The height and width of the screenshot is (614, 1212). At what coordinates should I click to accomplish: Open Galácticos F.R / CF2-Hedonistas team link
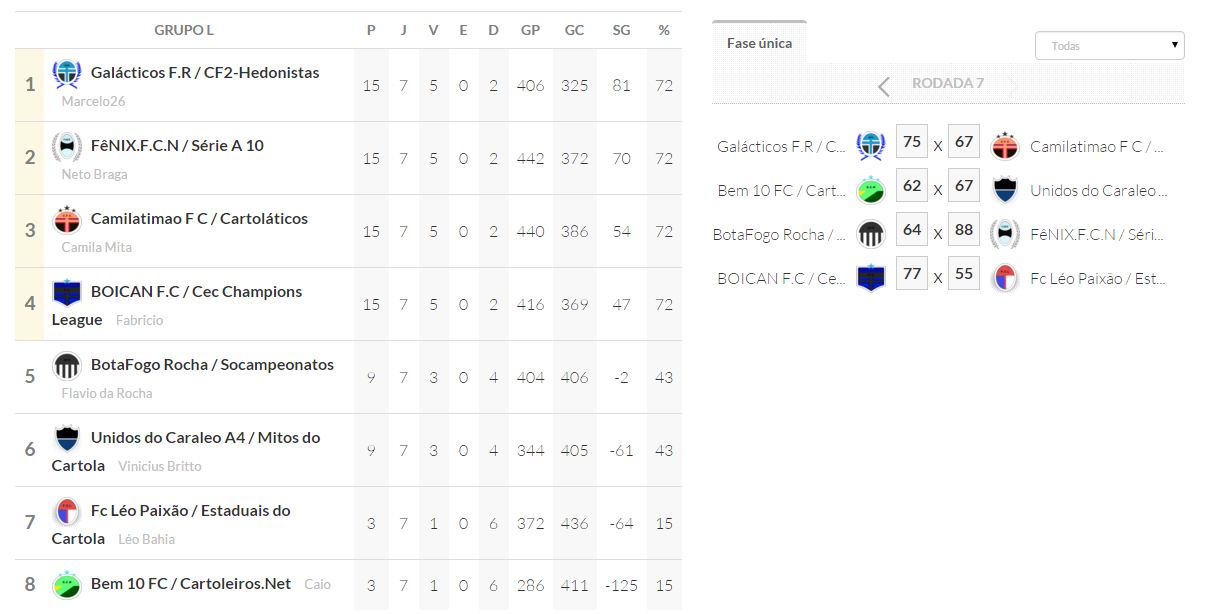click(205, 73)
